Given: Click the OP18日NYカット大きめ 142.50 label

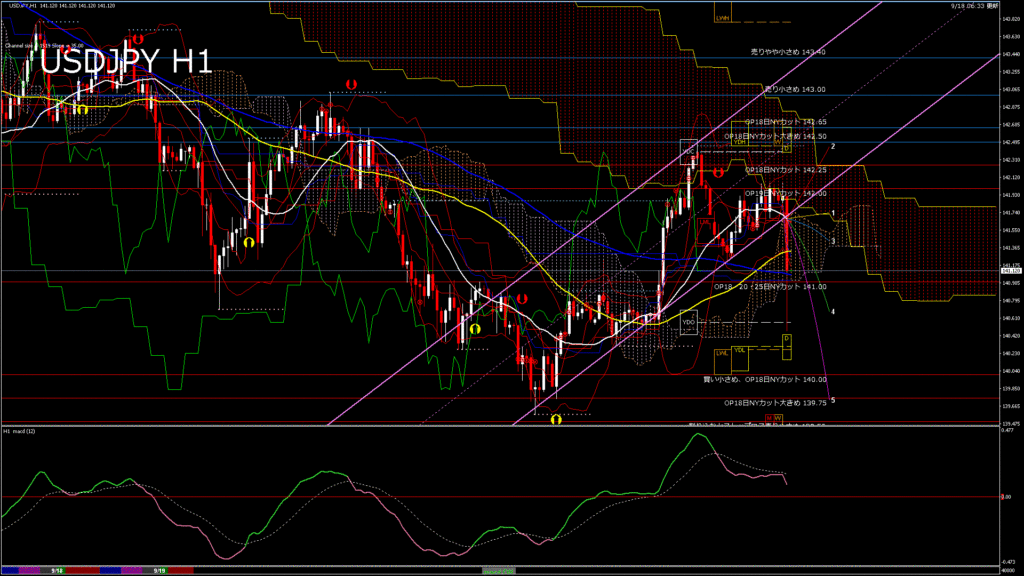Looking at the screenshot, I should (x=775, y=136).
